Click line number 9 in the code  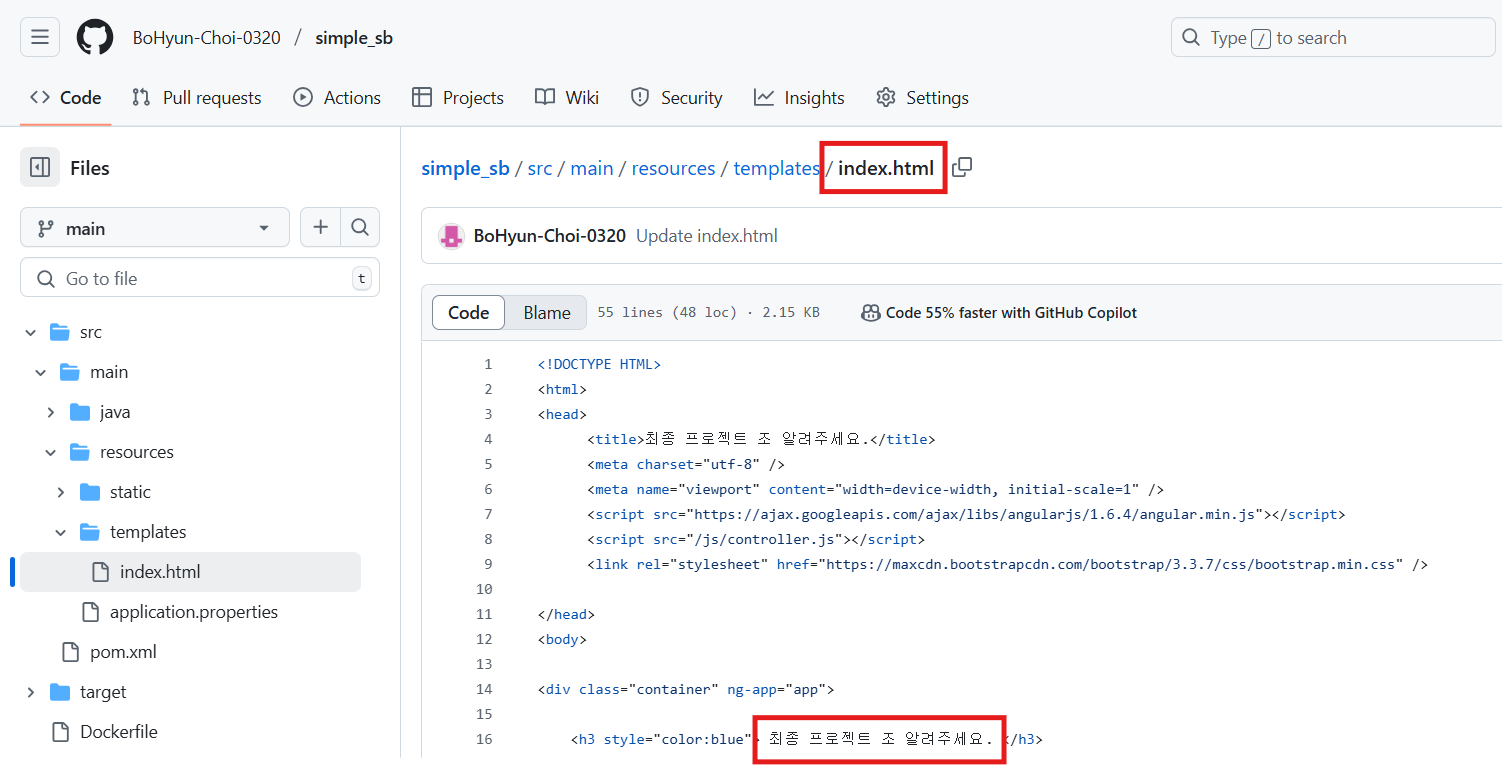click(488, 564)
